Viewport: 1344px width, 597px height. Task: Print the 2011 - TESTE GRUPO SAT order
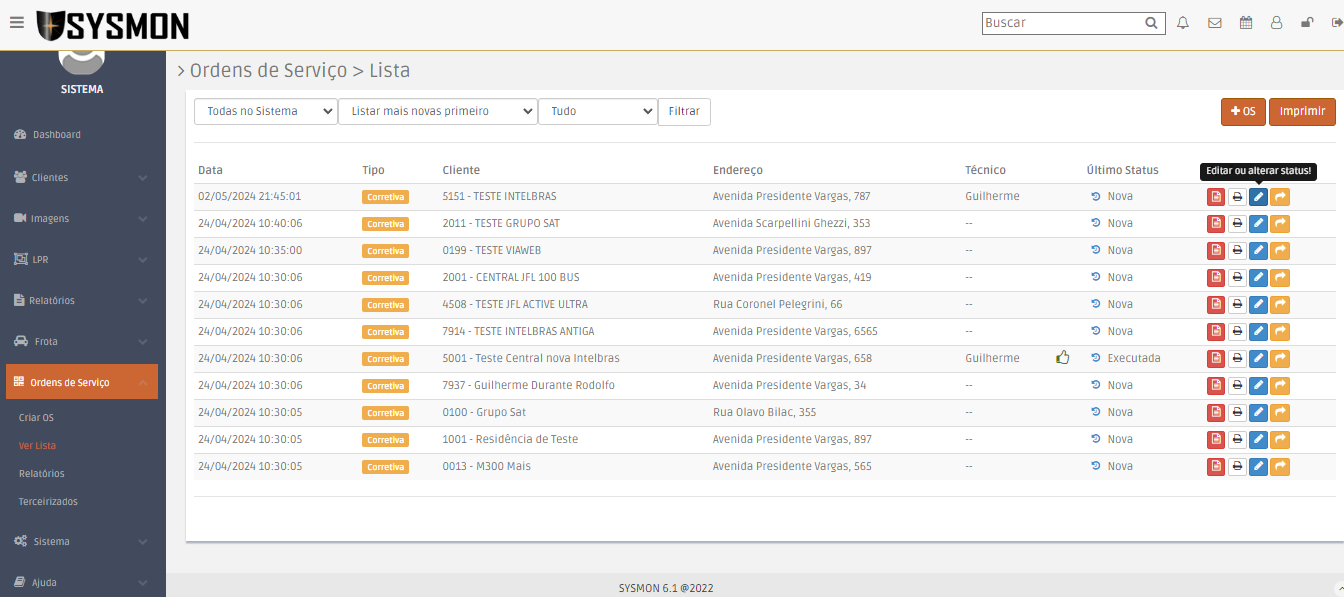1237,224
